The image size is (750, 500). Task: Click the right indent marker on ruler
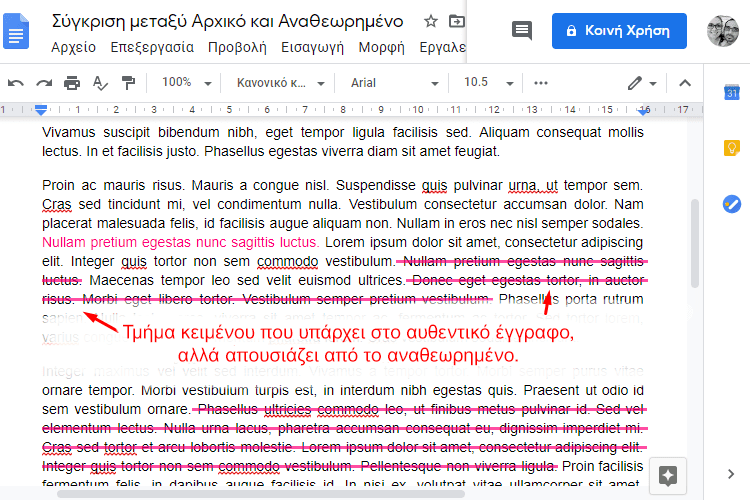pyautogui.click(x=644, y=111)
